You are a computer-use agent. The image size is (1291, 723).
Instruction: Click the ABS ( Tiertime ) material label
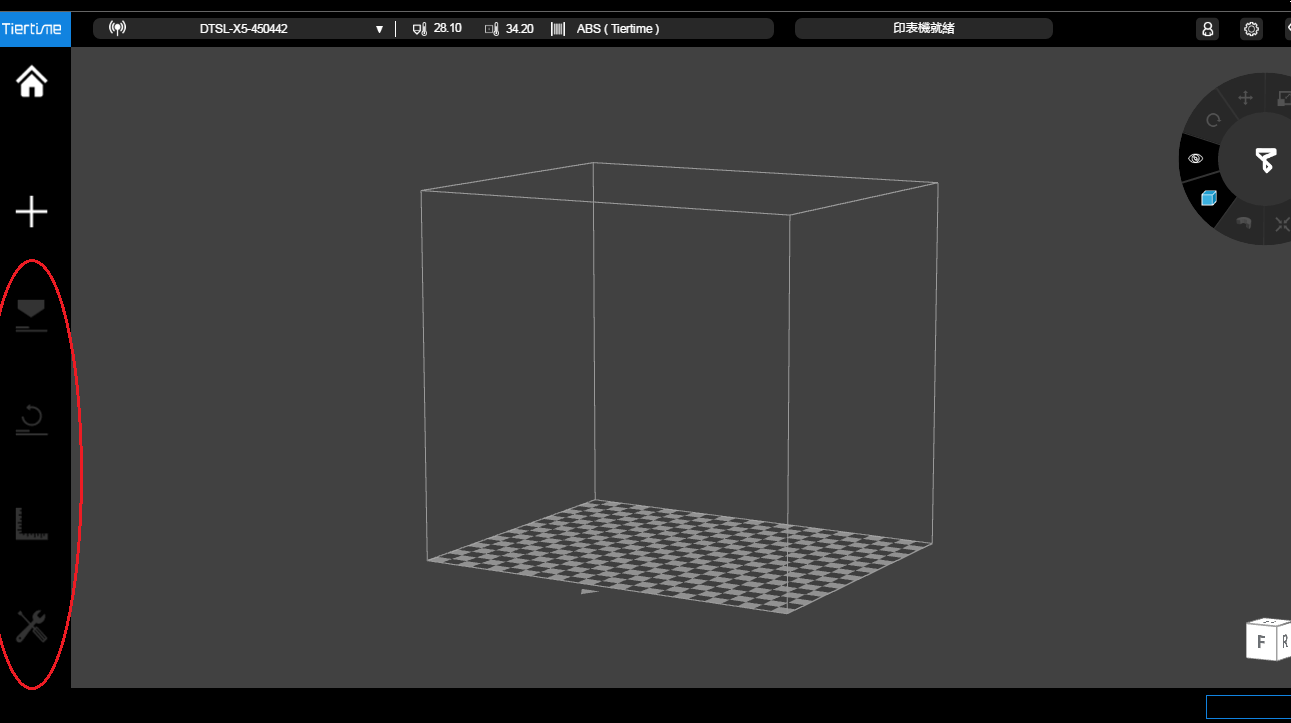coord(617,29)
